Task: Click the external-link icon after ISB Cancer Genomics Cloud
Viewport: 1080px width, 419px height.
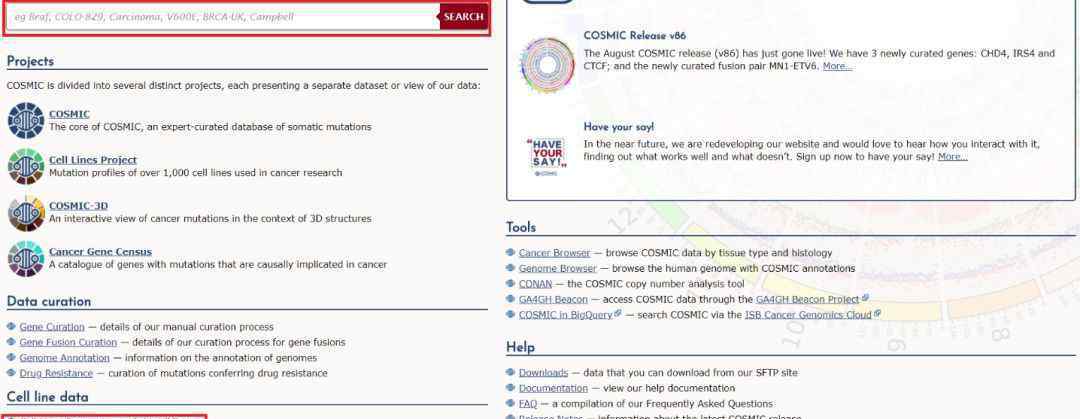Action: pos(878,314)
